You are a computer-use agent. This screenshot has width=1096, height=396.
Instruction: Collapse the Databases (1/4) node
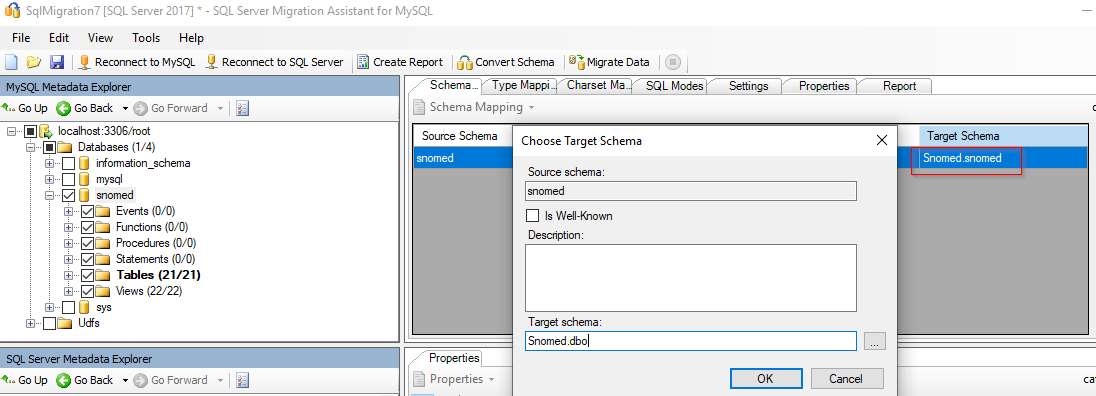pos(30,147)
